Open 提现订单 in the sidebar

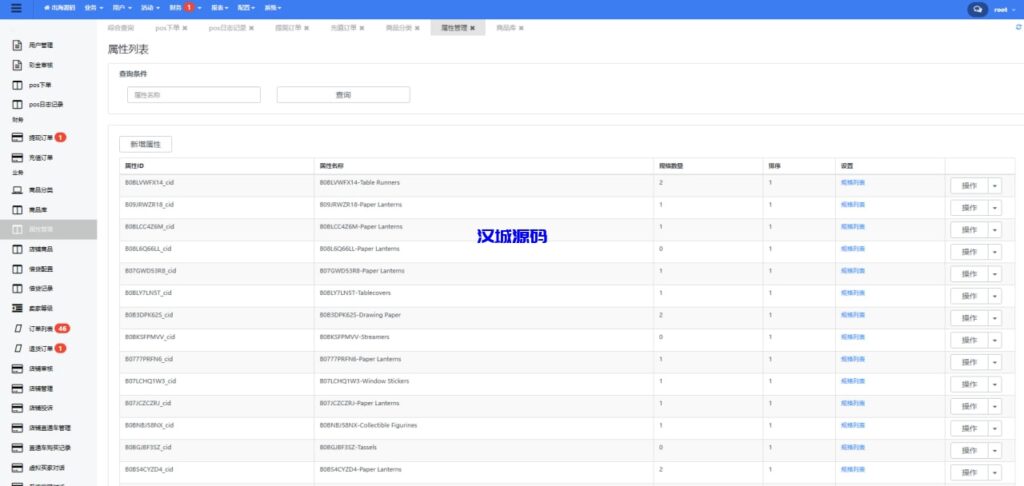point(41,137)
